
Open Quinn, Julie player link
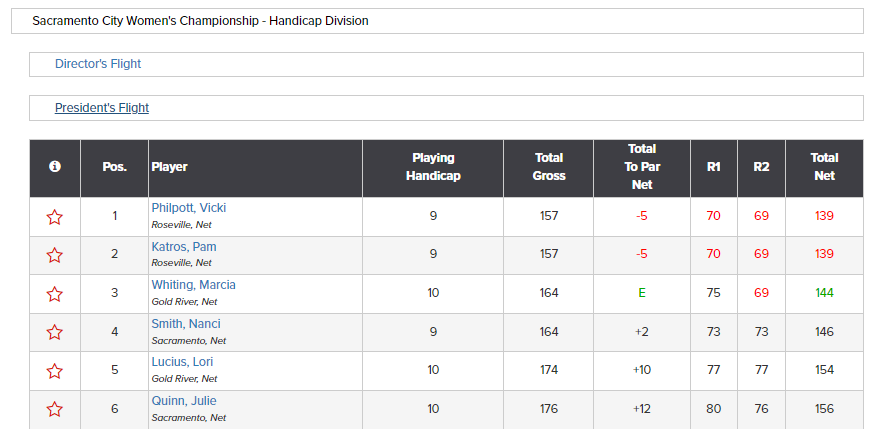tap(184, 401)
